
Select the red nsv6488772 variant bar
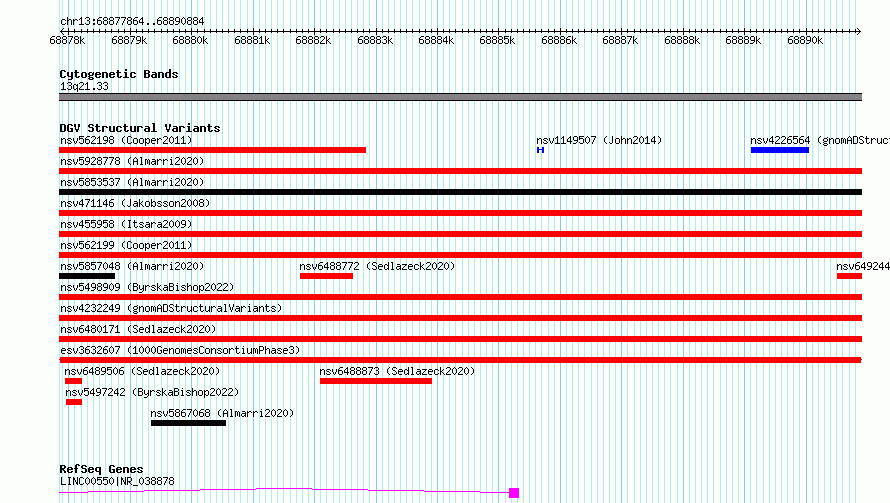click(326, 276)
